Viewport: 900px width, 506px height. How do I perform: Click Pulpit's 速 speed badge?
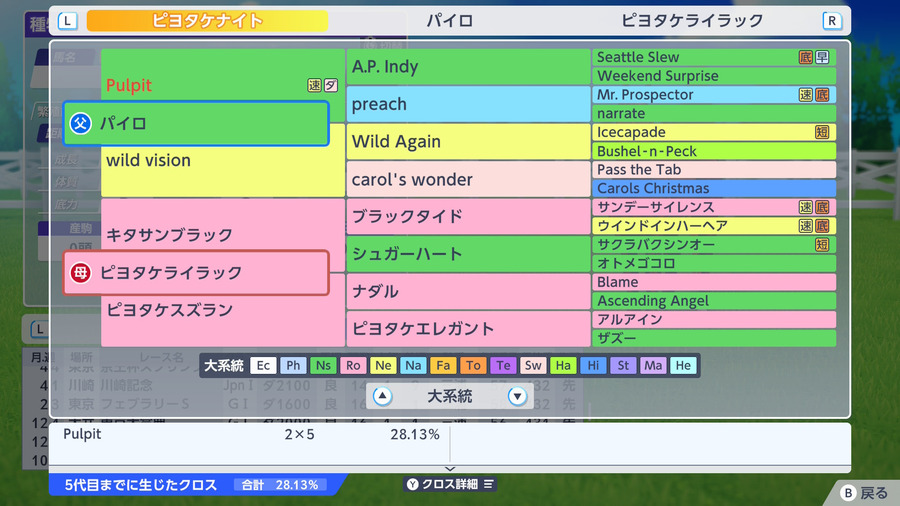pyautogui.click(x=314, y=85)
